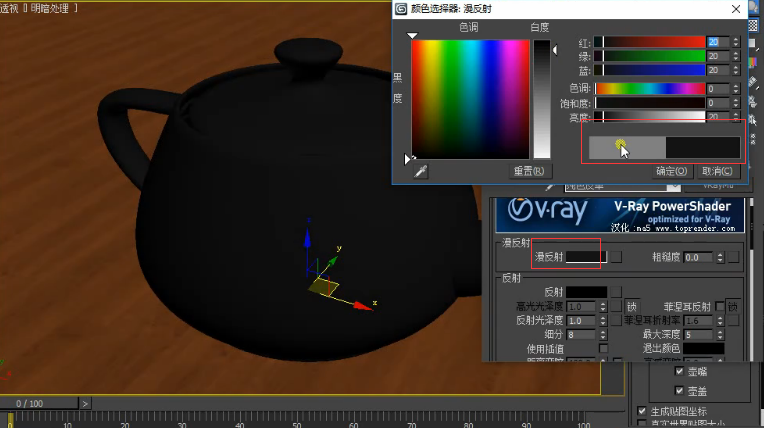
Task: Click the Reflection glossiness map slot button
Action: click(616, 320)
